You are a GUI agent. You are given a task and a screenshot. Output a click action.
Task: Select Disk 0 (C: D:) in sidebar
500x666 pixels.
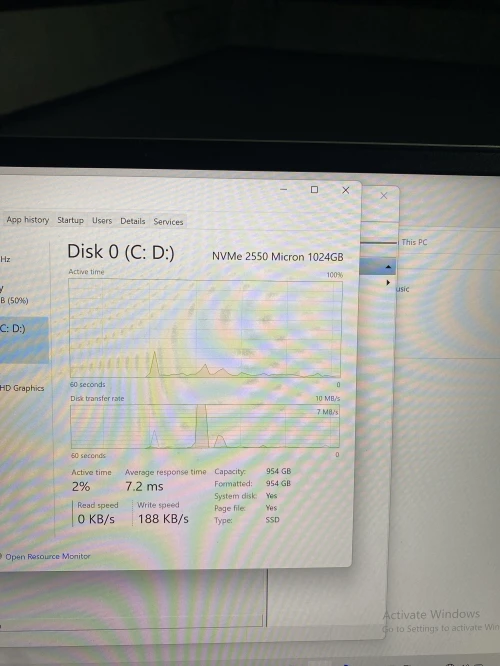tap(24, 340)
